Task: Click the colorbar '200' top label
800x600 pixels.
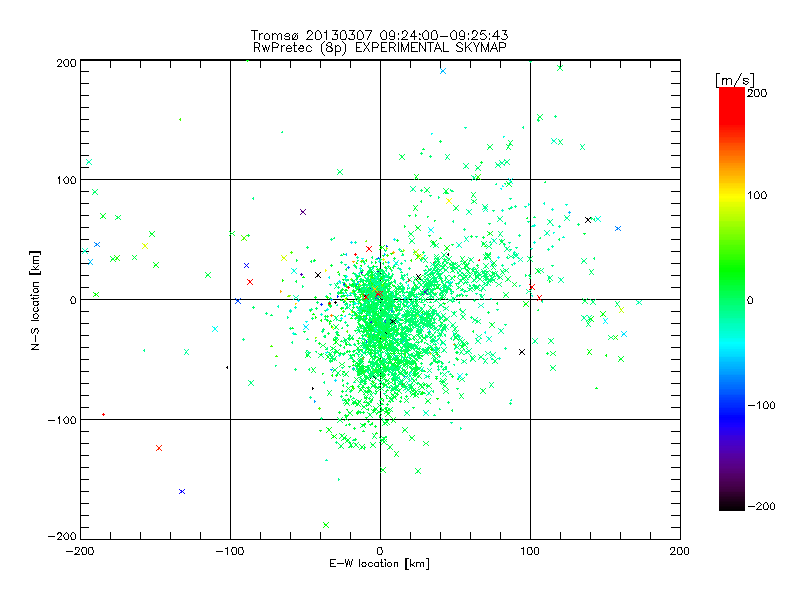Action: tap(757, 93)
